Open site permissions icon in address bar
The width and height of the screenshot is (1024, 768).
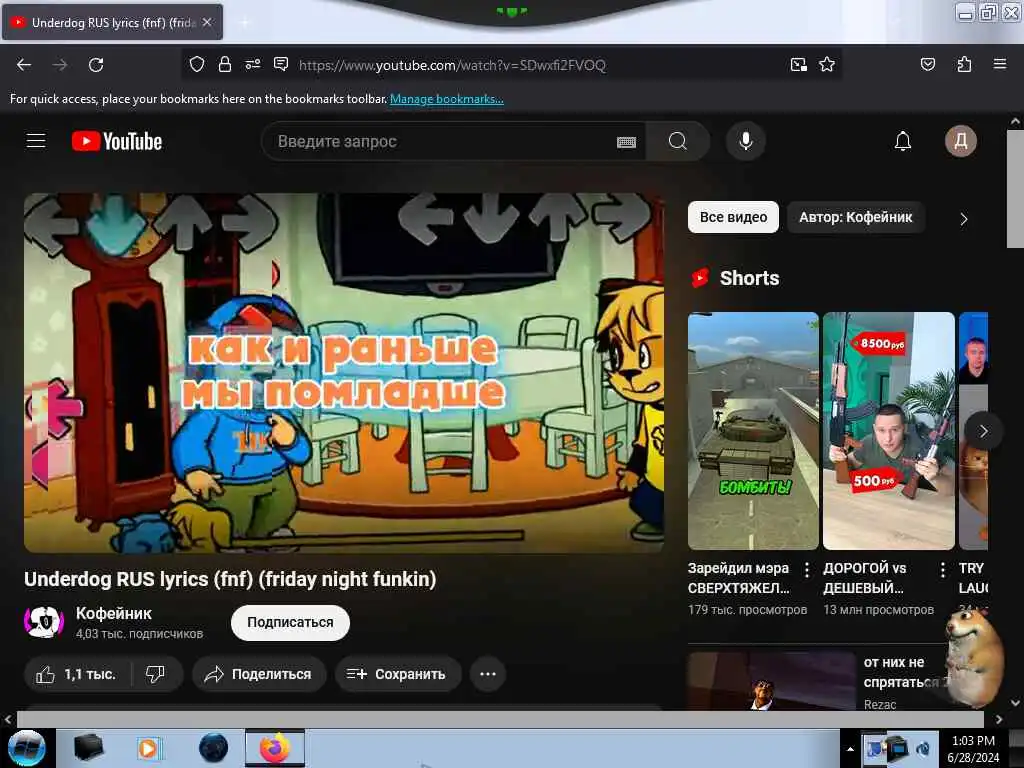253,64
